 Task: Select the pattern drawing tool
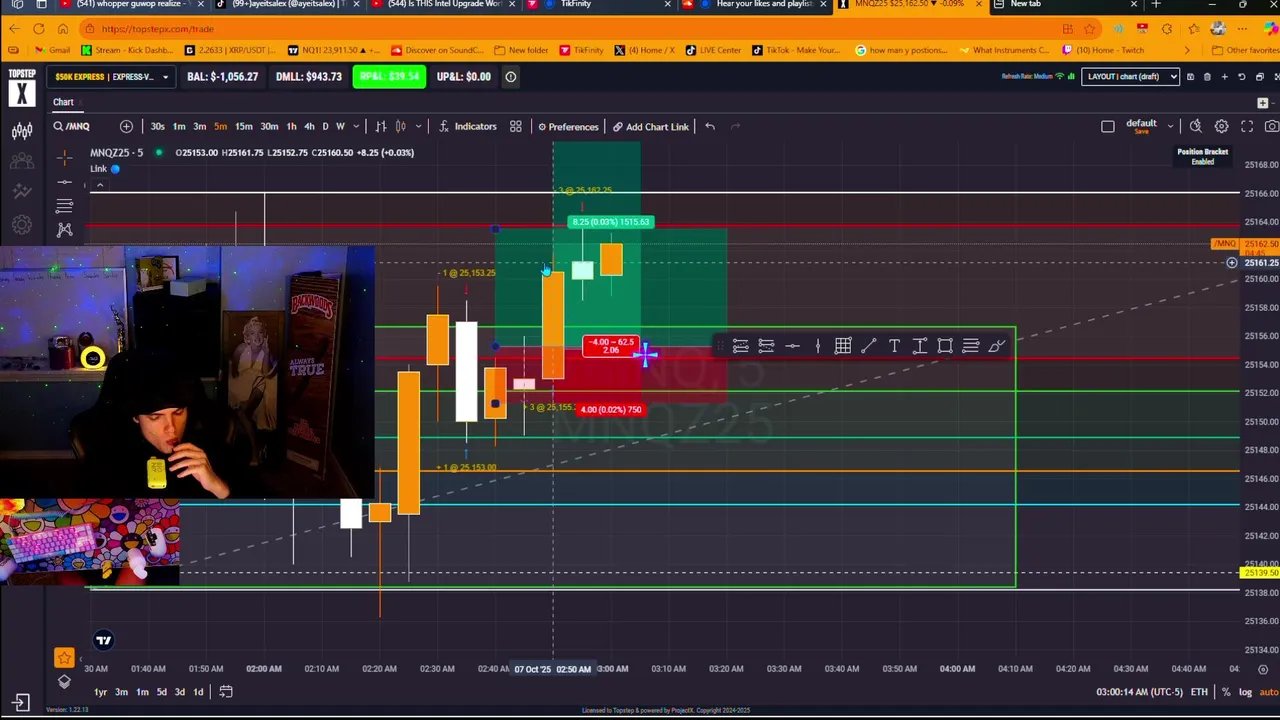coord(64,230)
